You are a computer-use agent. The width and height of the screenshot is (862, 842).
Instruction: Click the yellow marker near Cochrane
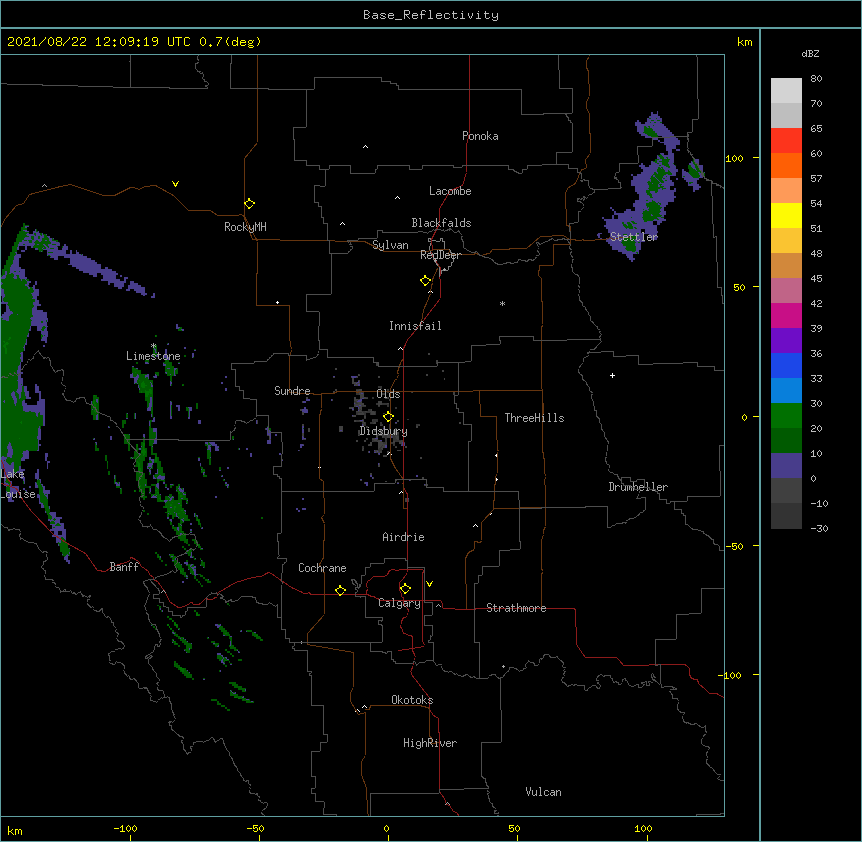340,590
